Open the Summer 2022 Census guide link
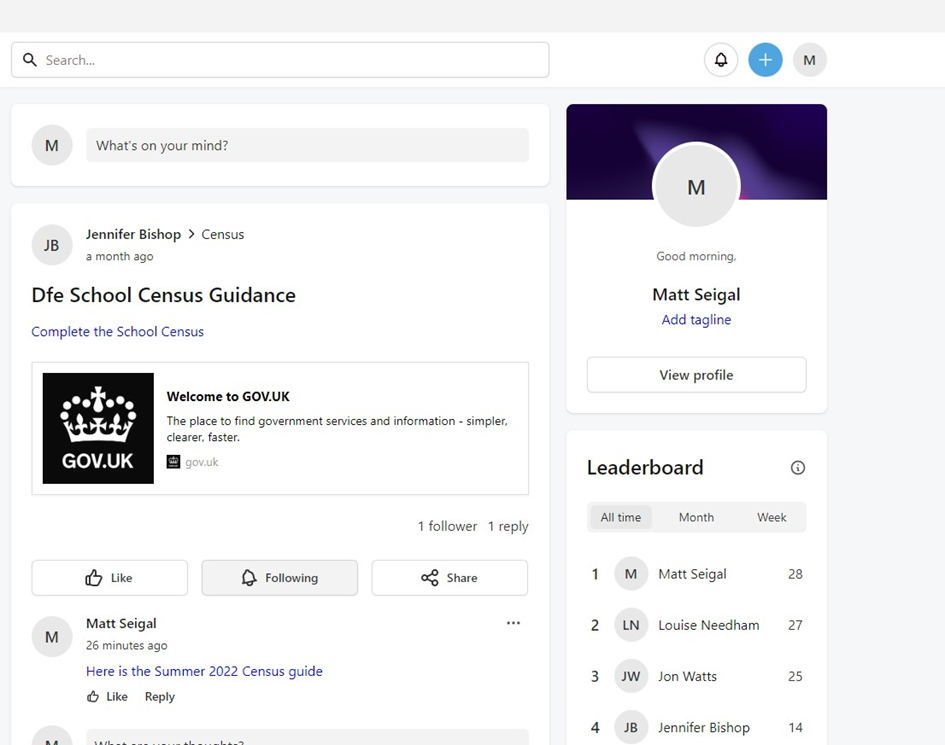 click(x=204, y=671)
